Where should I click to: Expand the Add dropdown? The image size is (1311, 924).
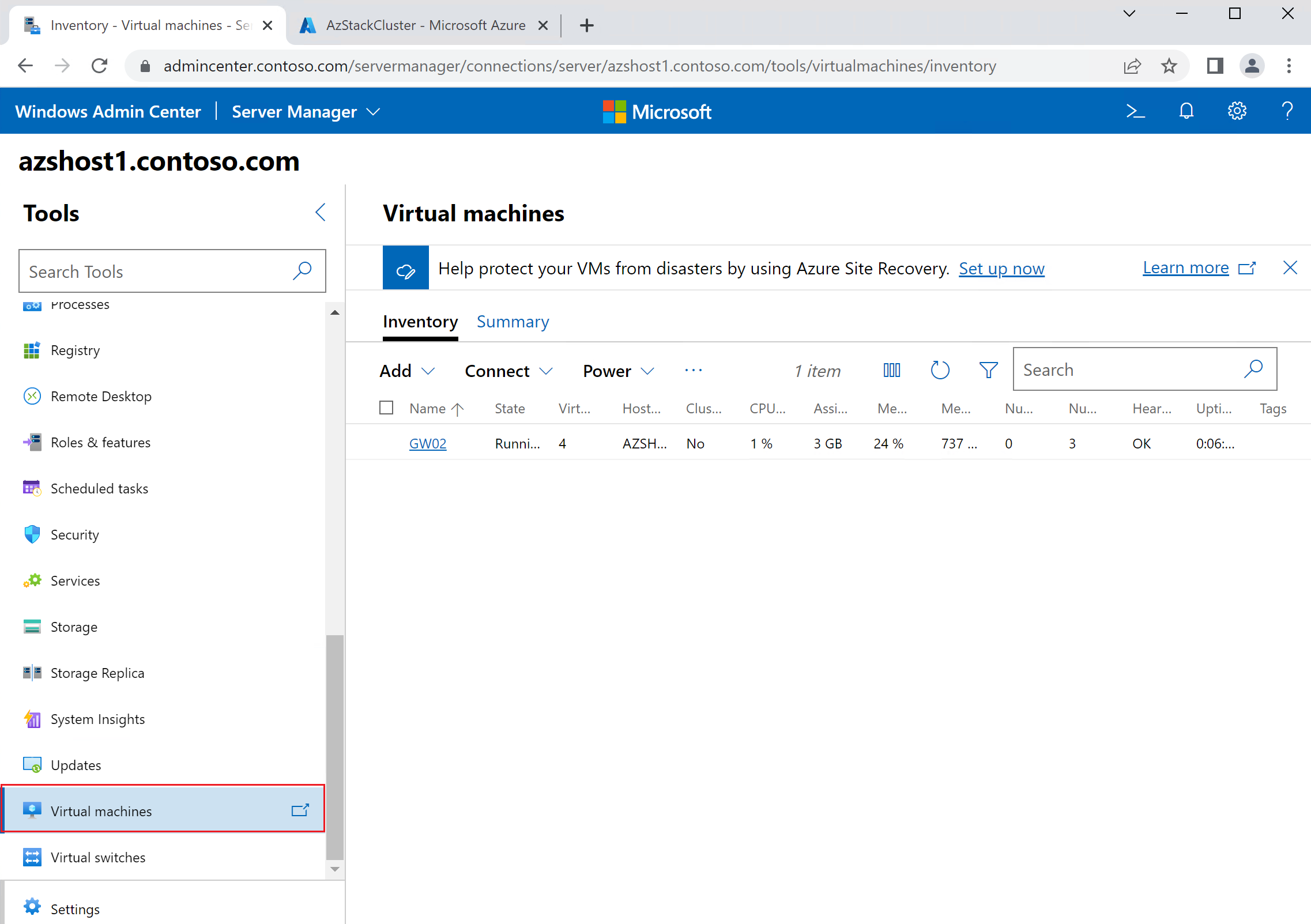[x=406, y=371]
